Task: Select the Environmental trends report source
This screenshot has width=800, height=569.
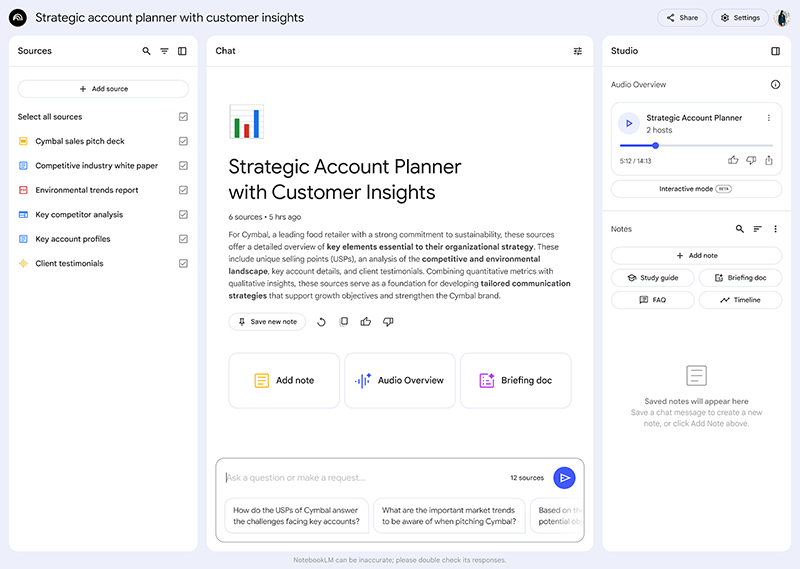Action: (87, 190)
